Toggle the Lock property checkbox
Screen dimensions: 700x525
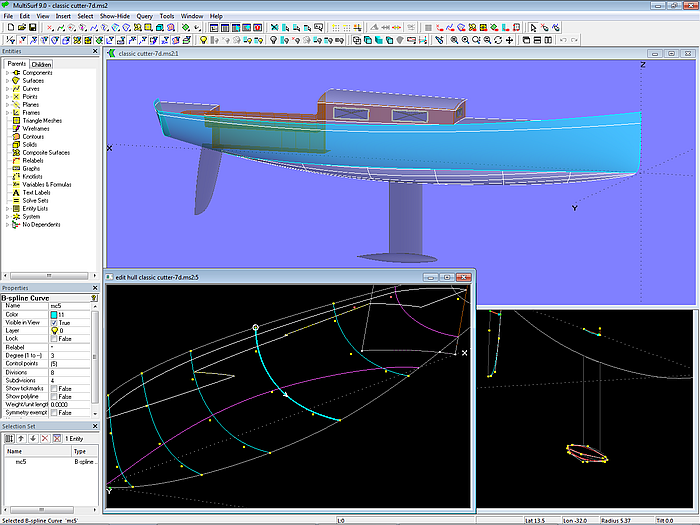(x=54, y=339)
